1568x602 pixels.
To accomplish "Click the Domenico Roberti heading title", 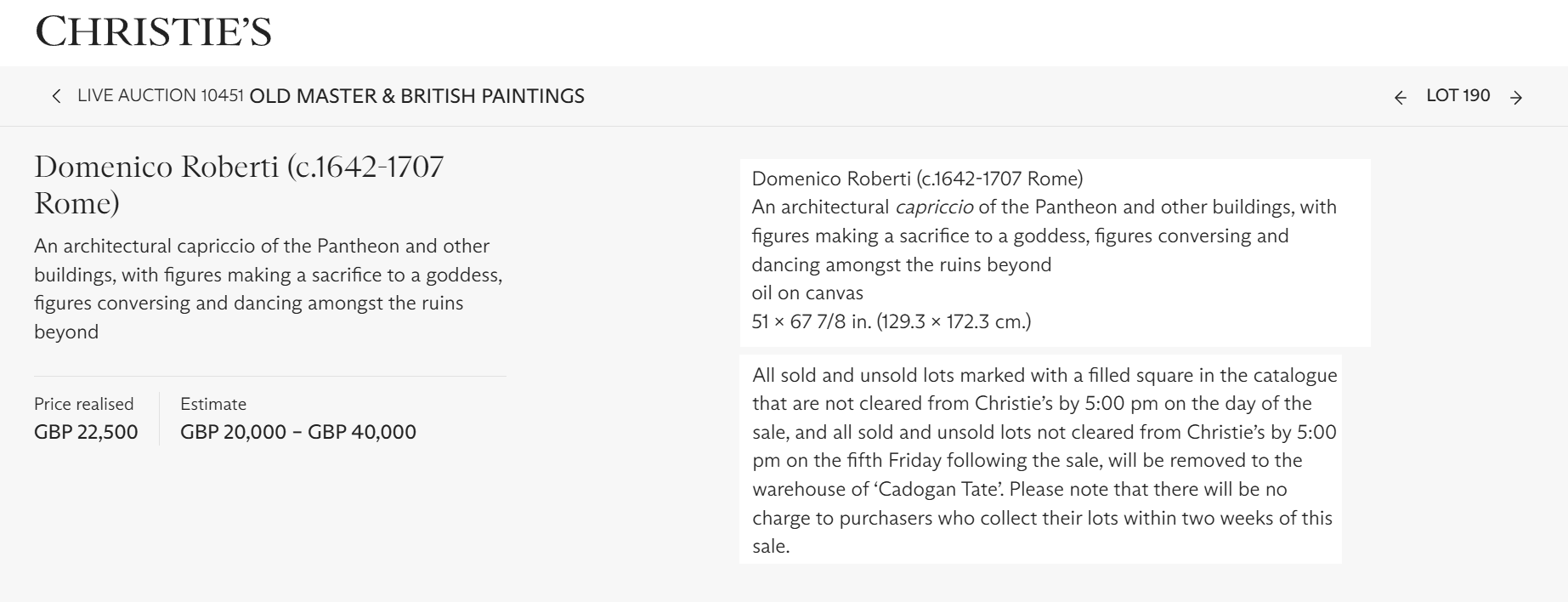I will tap(239, 184).
